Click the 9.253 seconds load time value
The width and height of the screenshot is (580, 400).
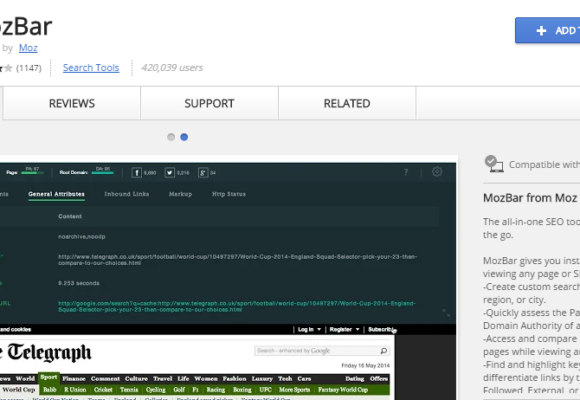coord(79,283)
